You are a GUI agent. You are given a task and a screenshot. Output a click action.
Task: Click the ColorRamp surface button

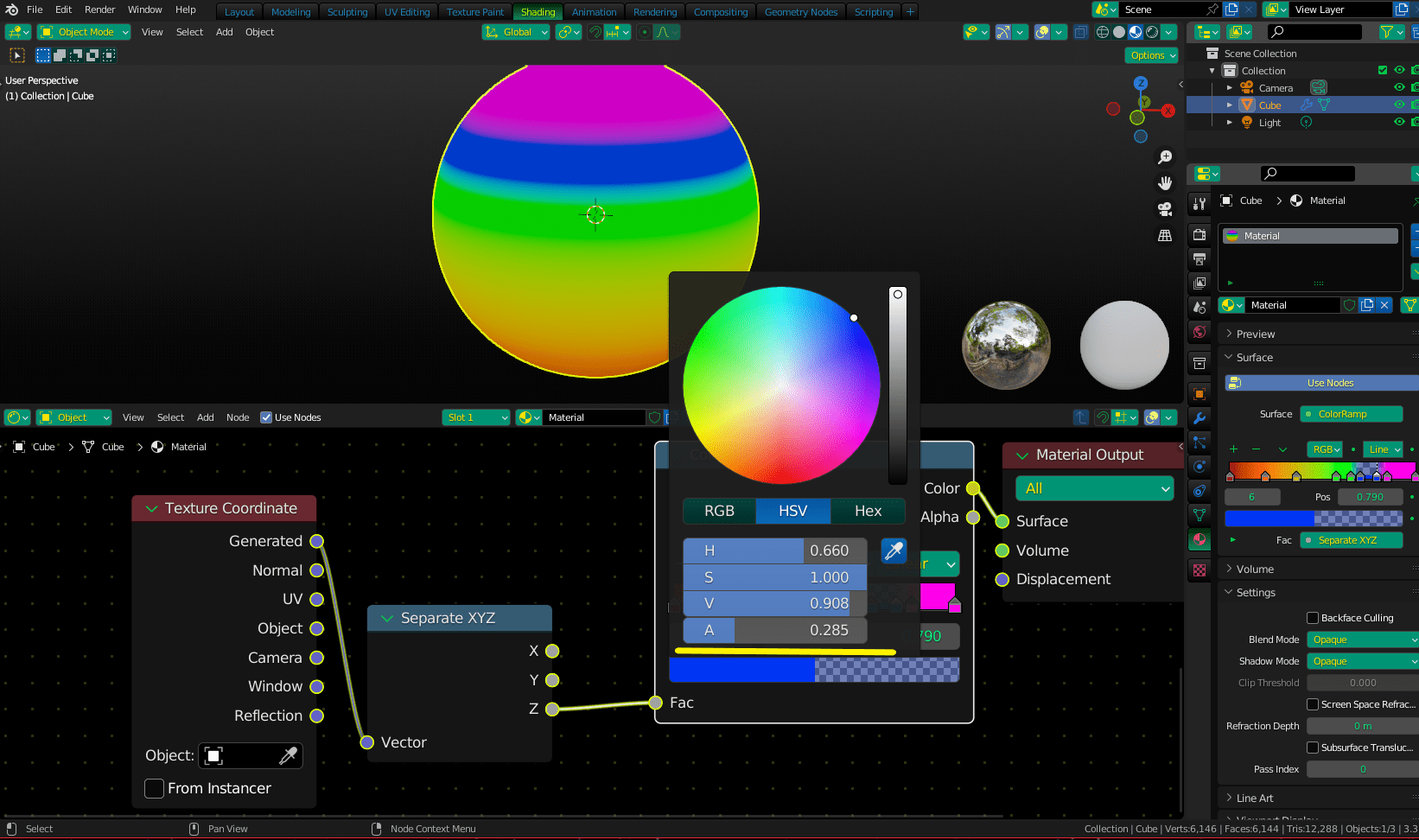pos(1351,414)
